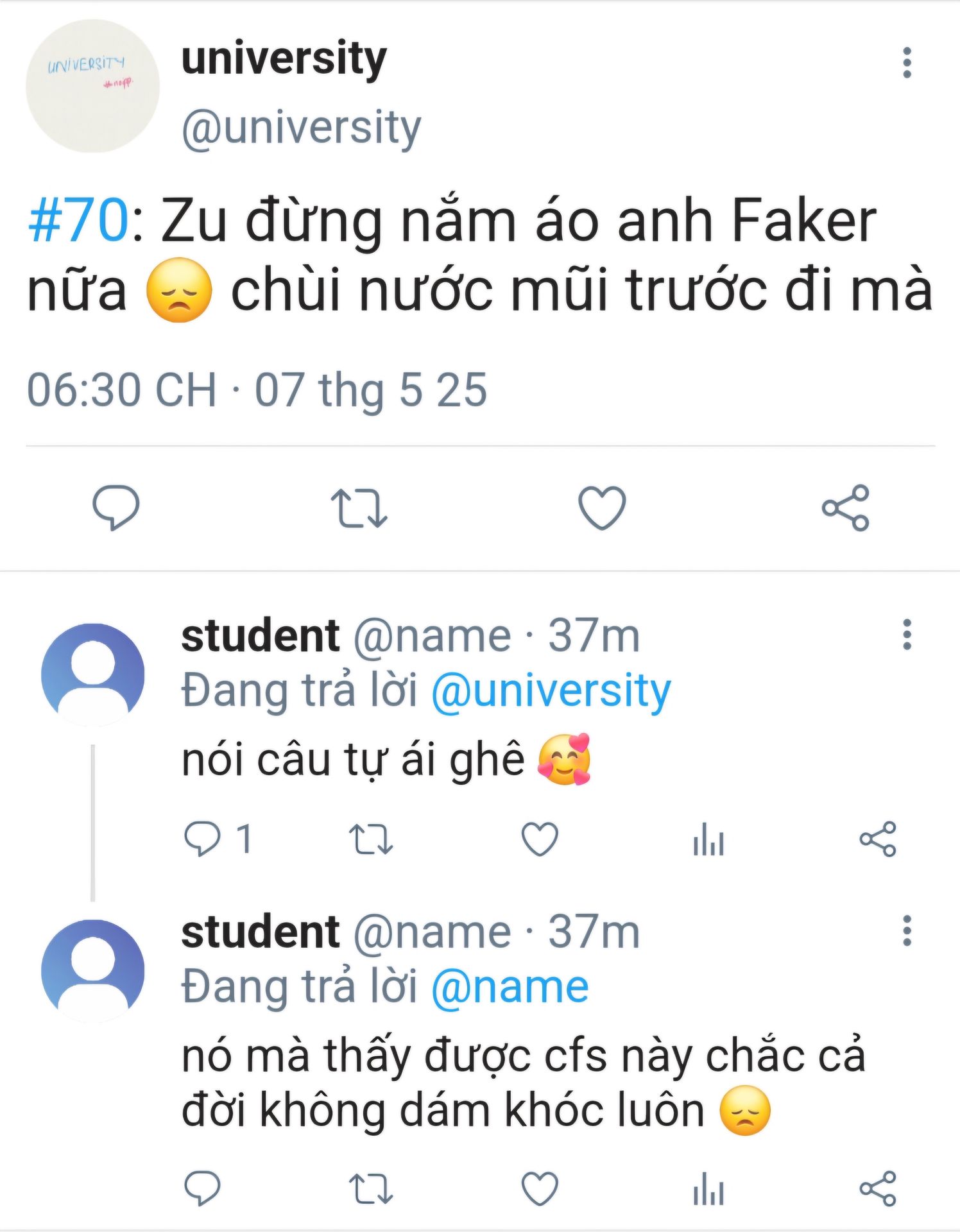Open first student's profile picture
The height and width of the screenshot is (1232, 960).
(x=92, y=675)
